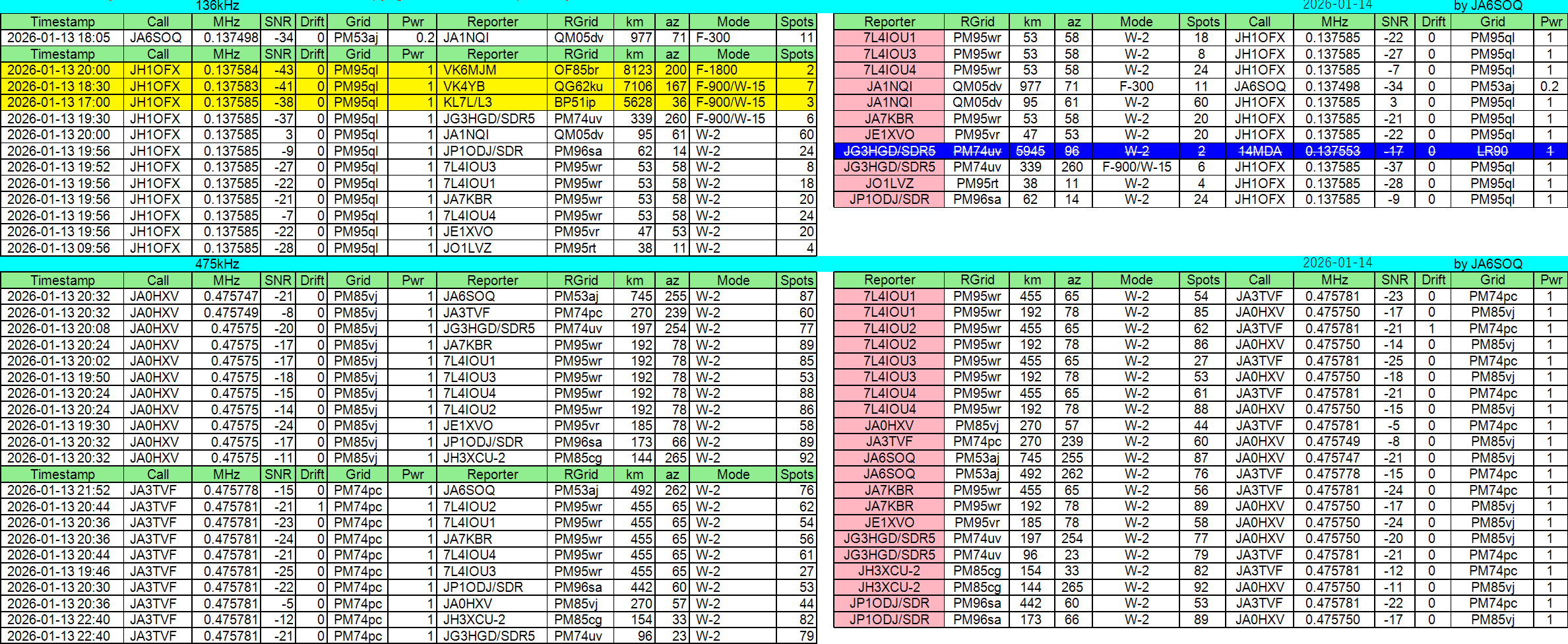This screenshot has height=644, width=1568.
Task: Click the QG62ku RGrid cell
Action: click(x=580, y=86)
